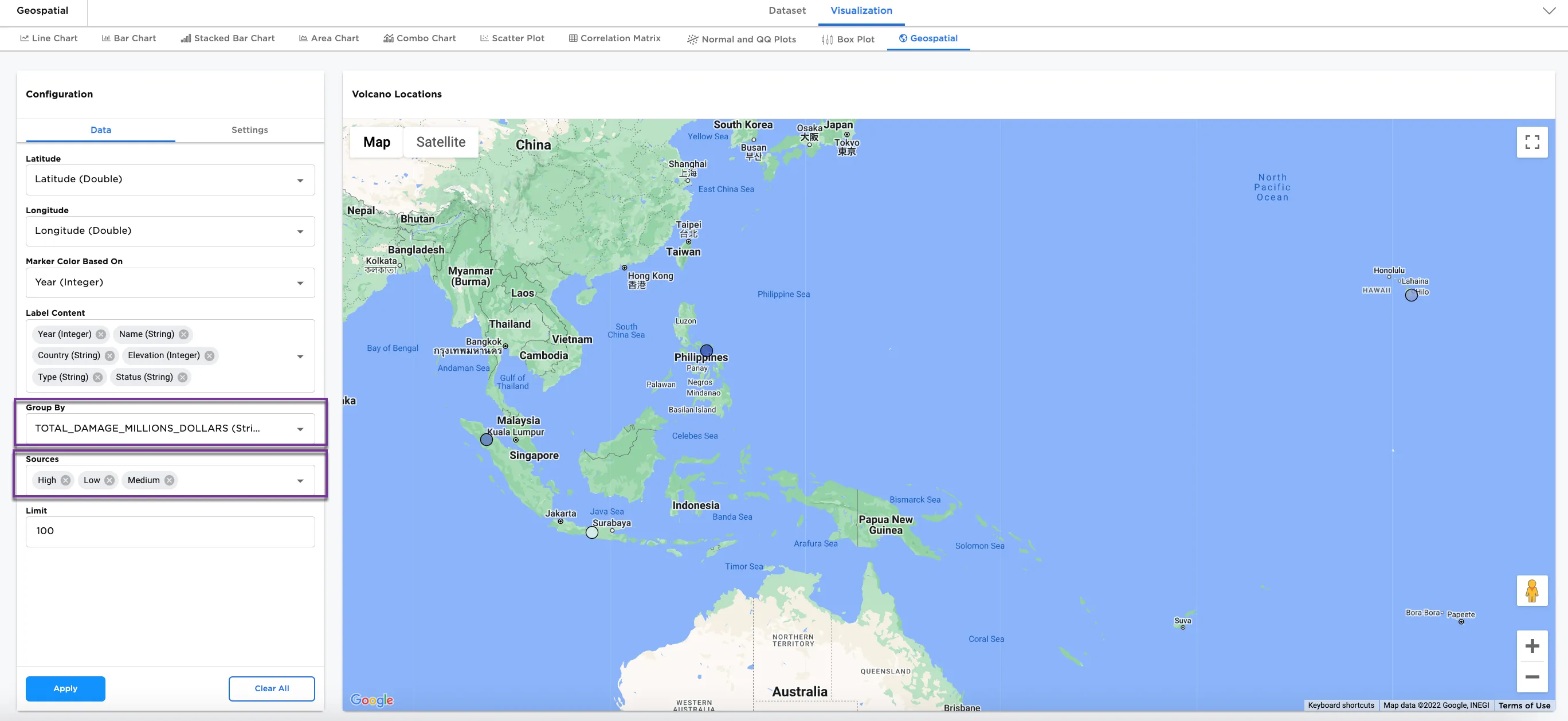Screen dimensions: 1568x721
Task: Remove the High source chip
Action: [66, 480]
